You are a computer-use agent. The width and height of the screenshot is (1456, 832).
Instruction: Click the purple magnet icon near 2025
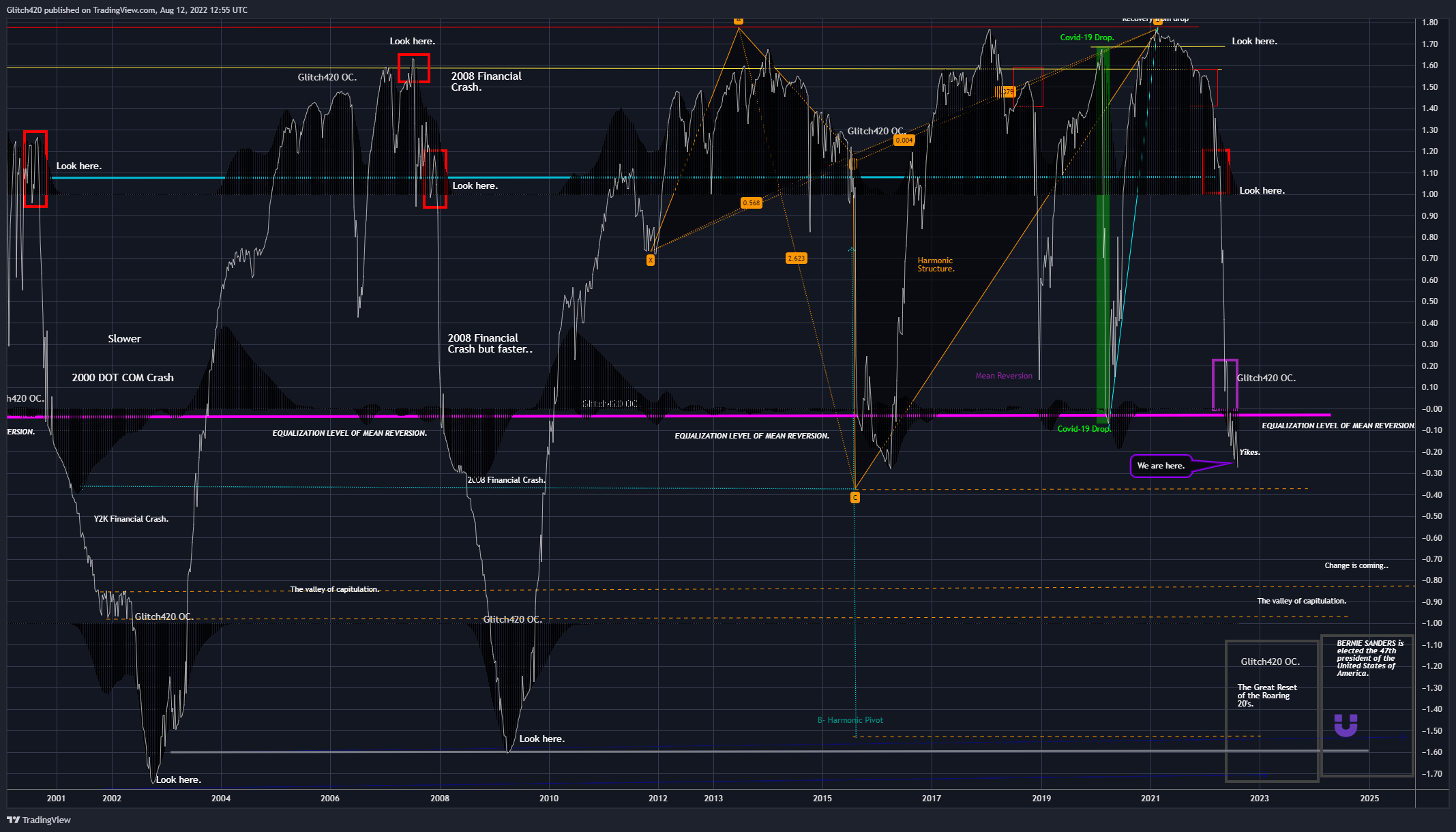1346,726
